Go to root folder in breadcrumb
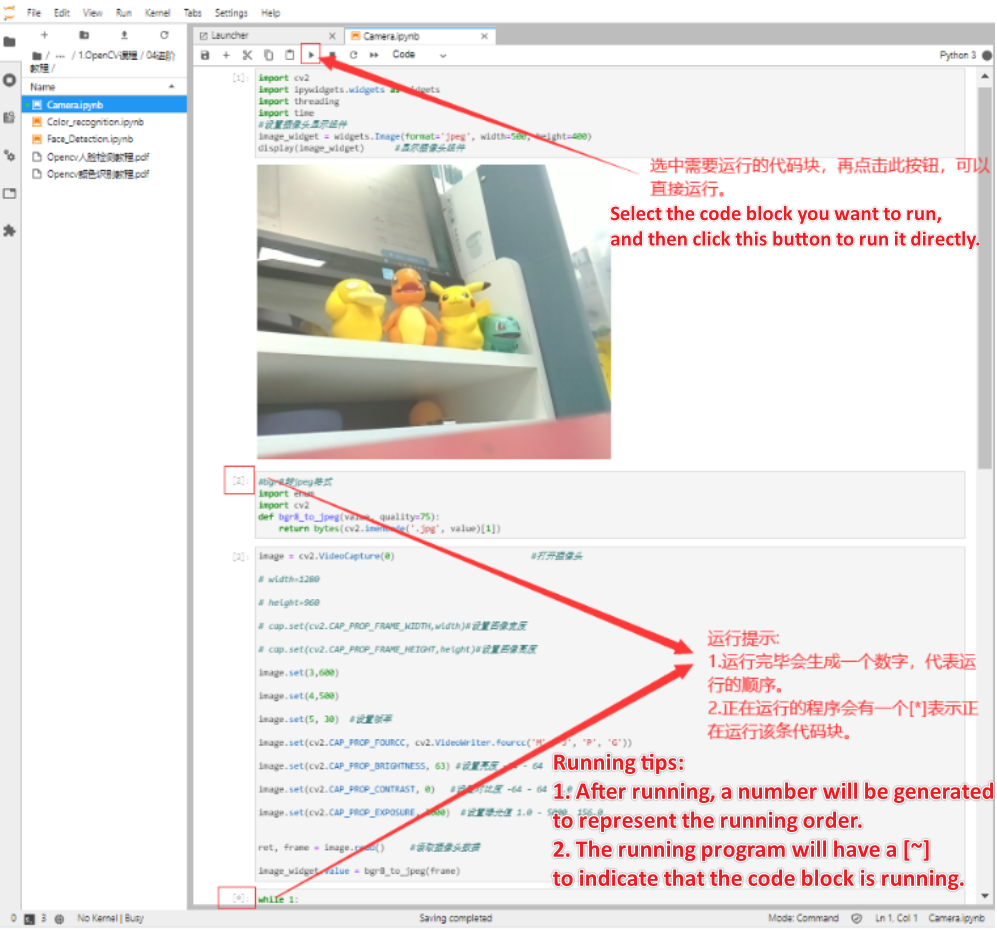The height and width of the screenshot is (933, 997). tap(37, 56)
